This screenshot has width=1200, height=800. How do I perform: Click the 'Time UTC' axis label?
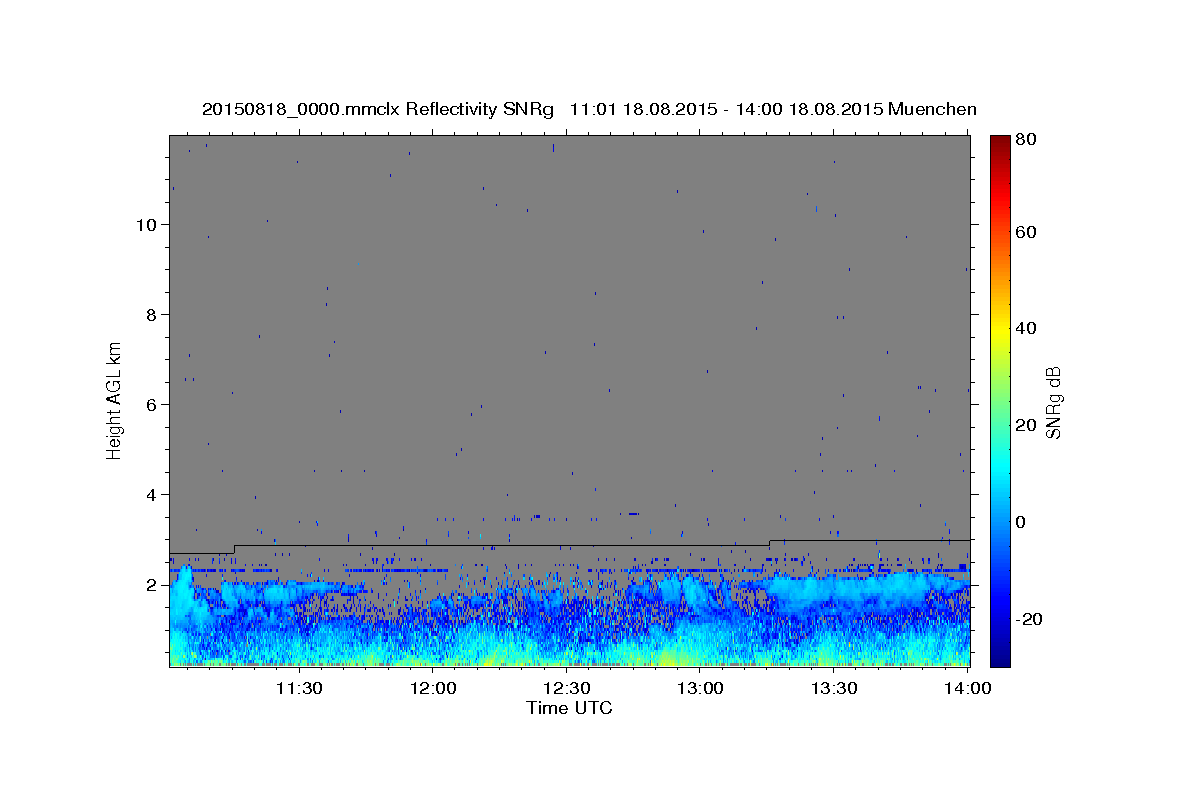[x=569, y=708]
